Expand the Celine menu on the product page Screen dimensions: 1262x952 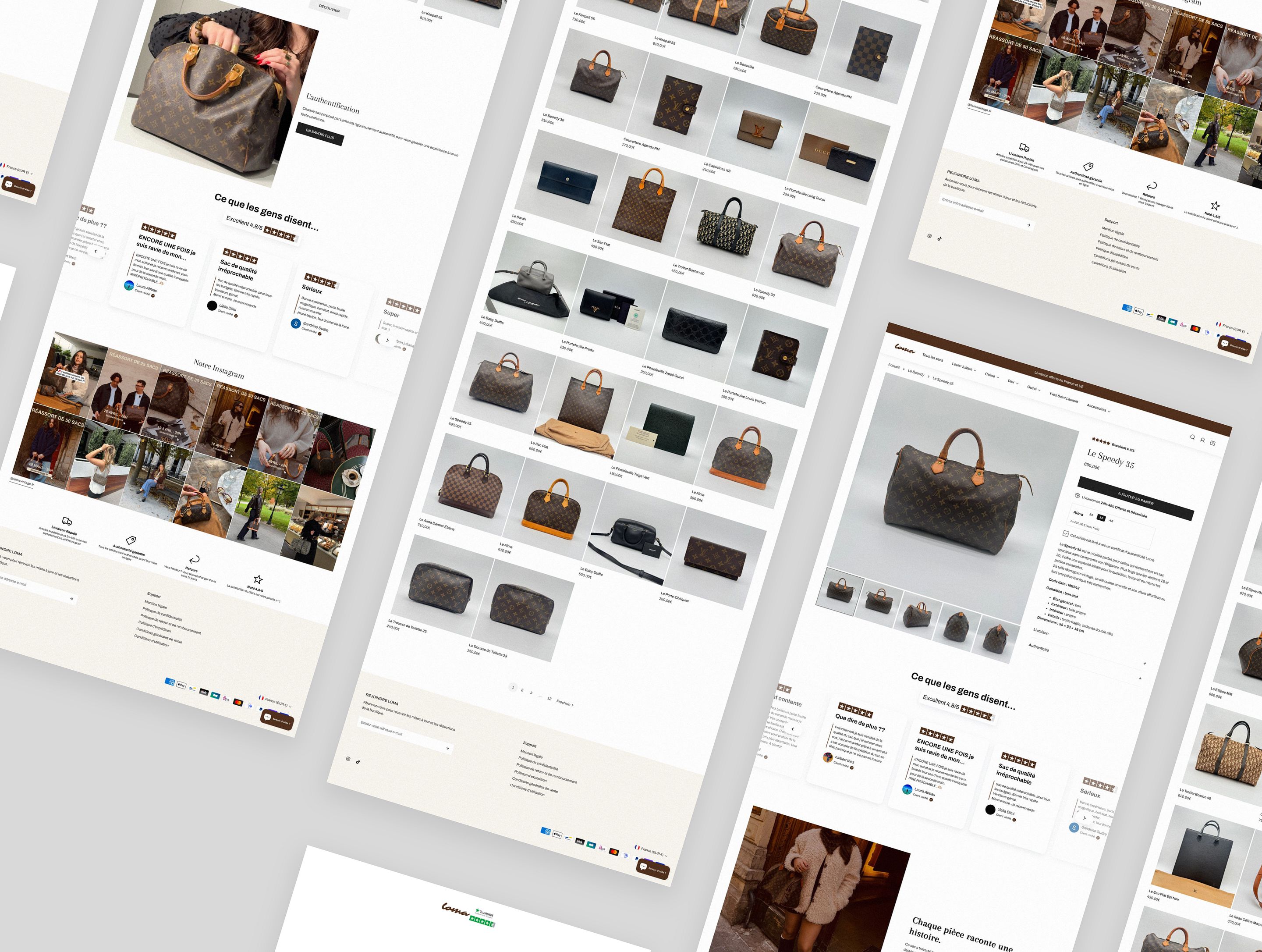point(992,376)
